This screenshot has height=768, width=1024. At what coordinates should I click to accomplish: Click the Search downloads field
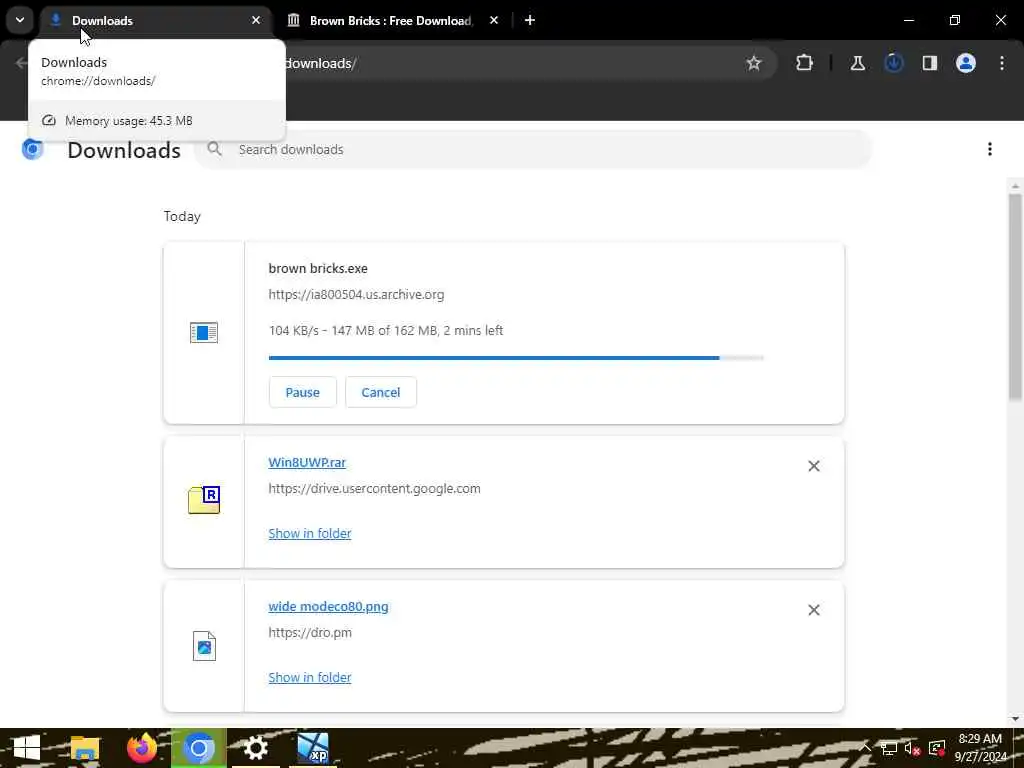coord(533,150)
